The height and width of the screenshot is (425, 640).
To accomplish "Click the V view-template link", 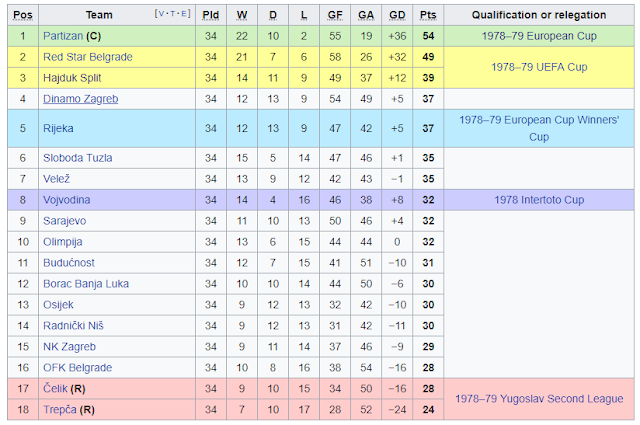I will coord(161,13).
